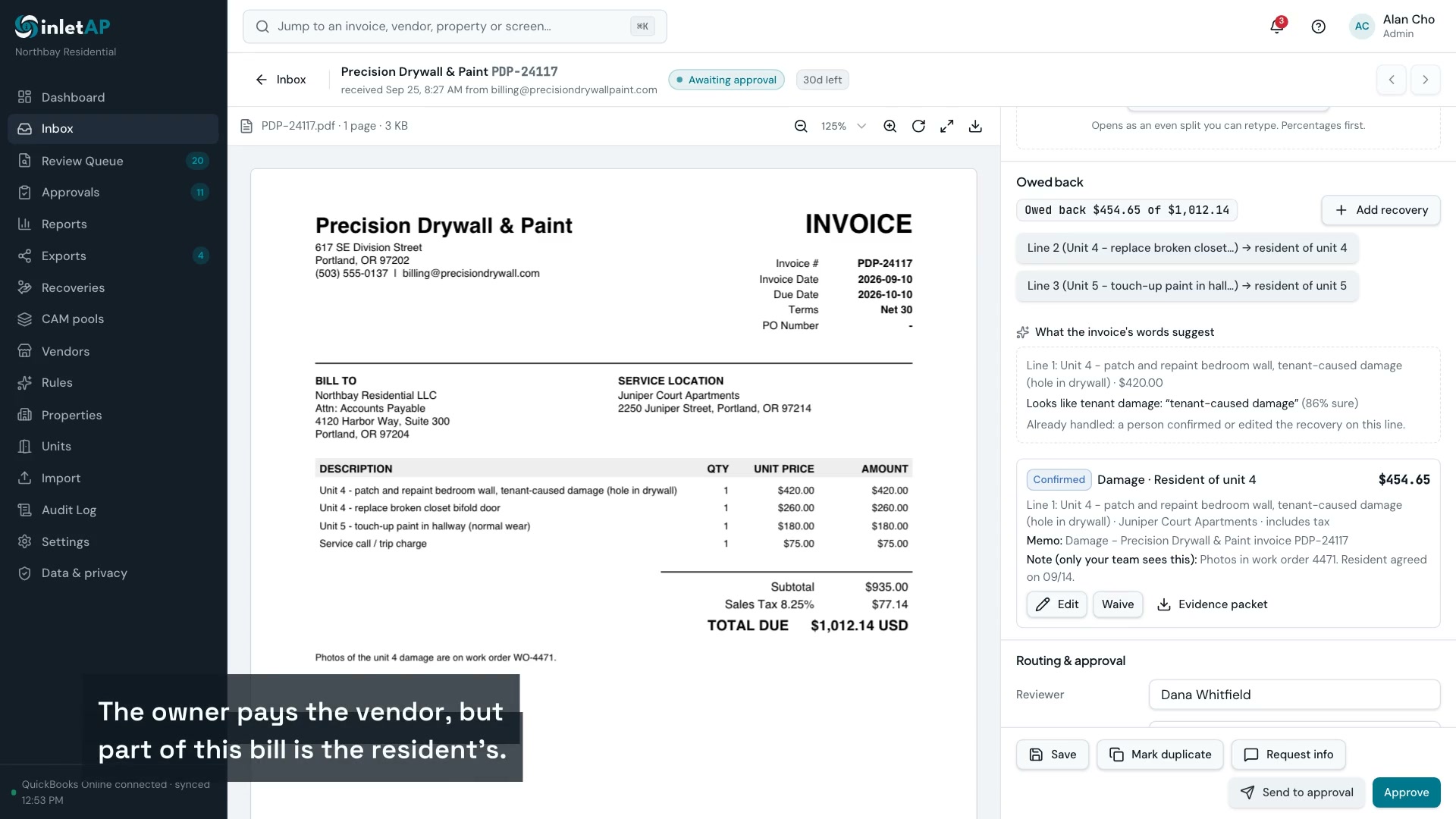Click Add recovery button
Screen dimensions: 1456x819
1381,210
